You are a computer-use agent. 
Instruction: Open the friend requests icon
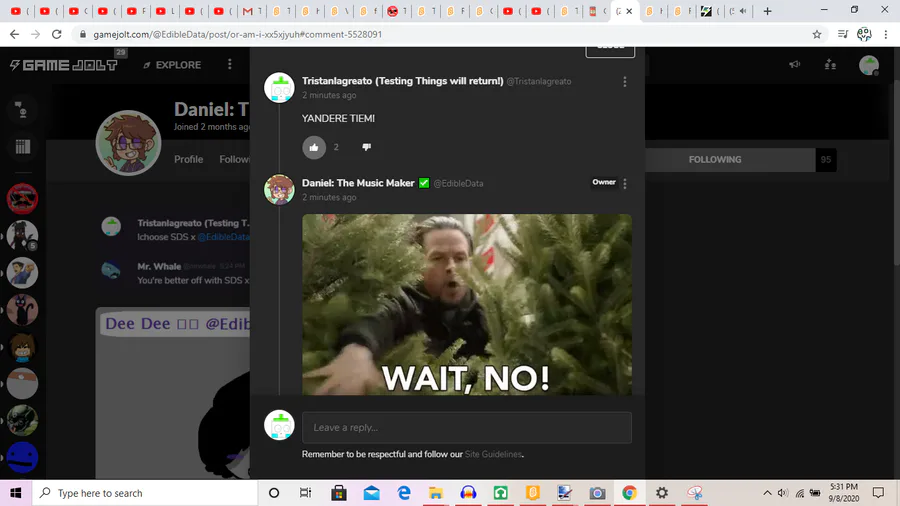coord(830,64)
